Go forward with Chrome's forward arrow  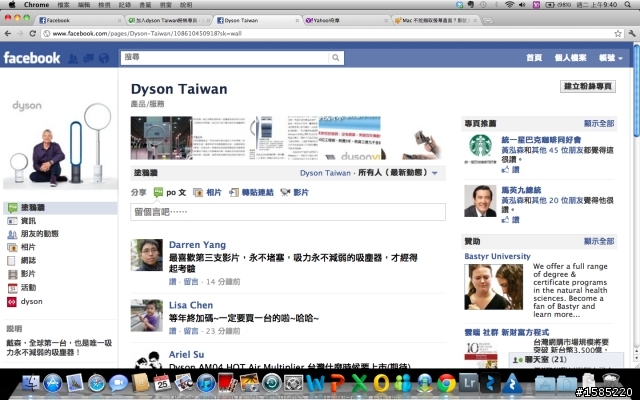pos(20,33)
